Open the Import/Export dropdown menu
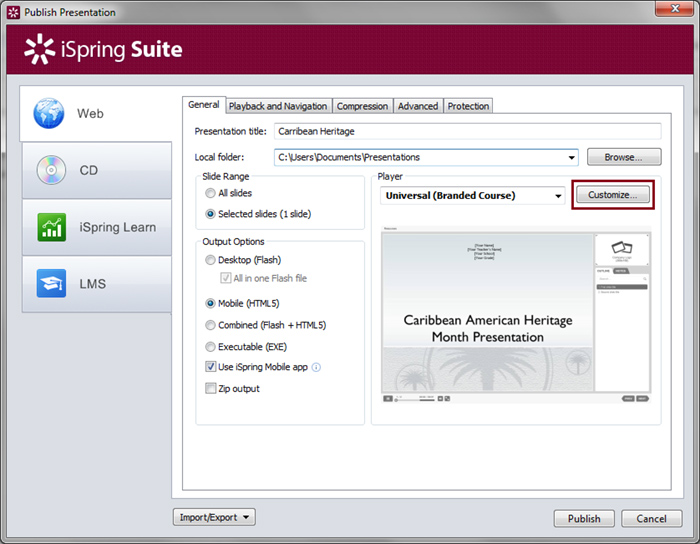 pyautogui.click(x=214, y=517)
